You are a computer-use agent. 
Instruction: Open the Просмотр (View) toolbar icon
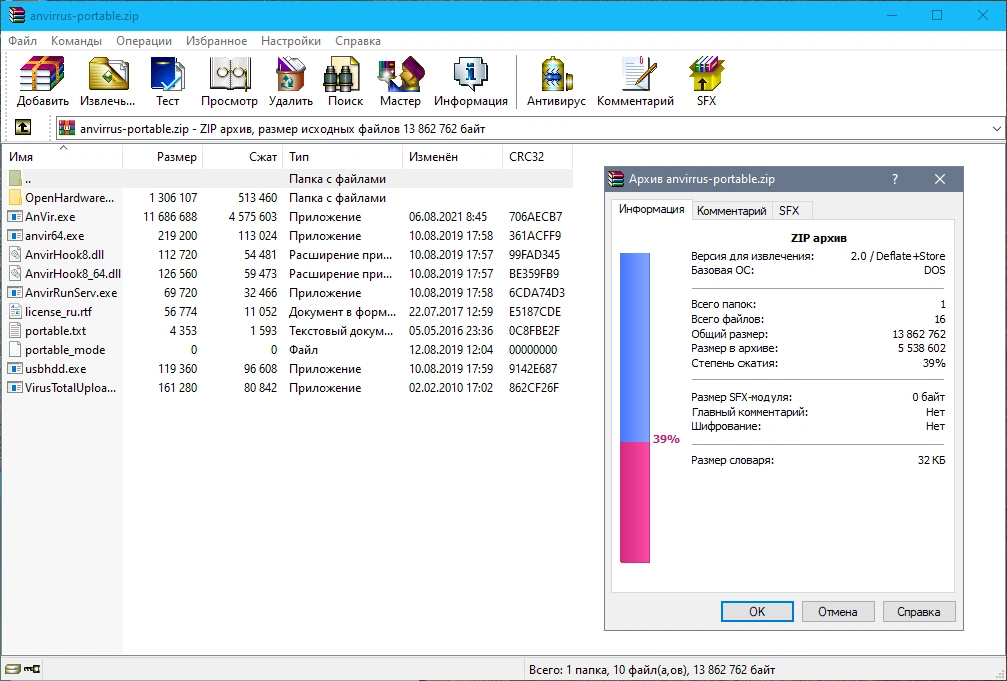tap(229, 74)
